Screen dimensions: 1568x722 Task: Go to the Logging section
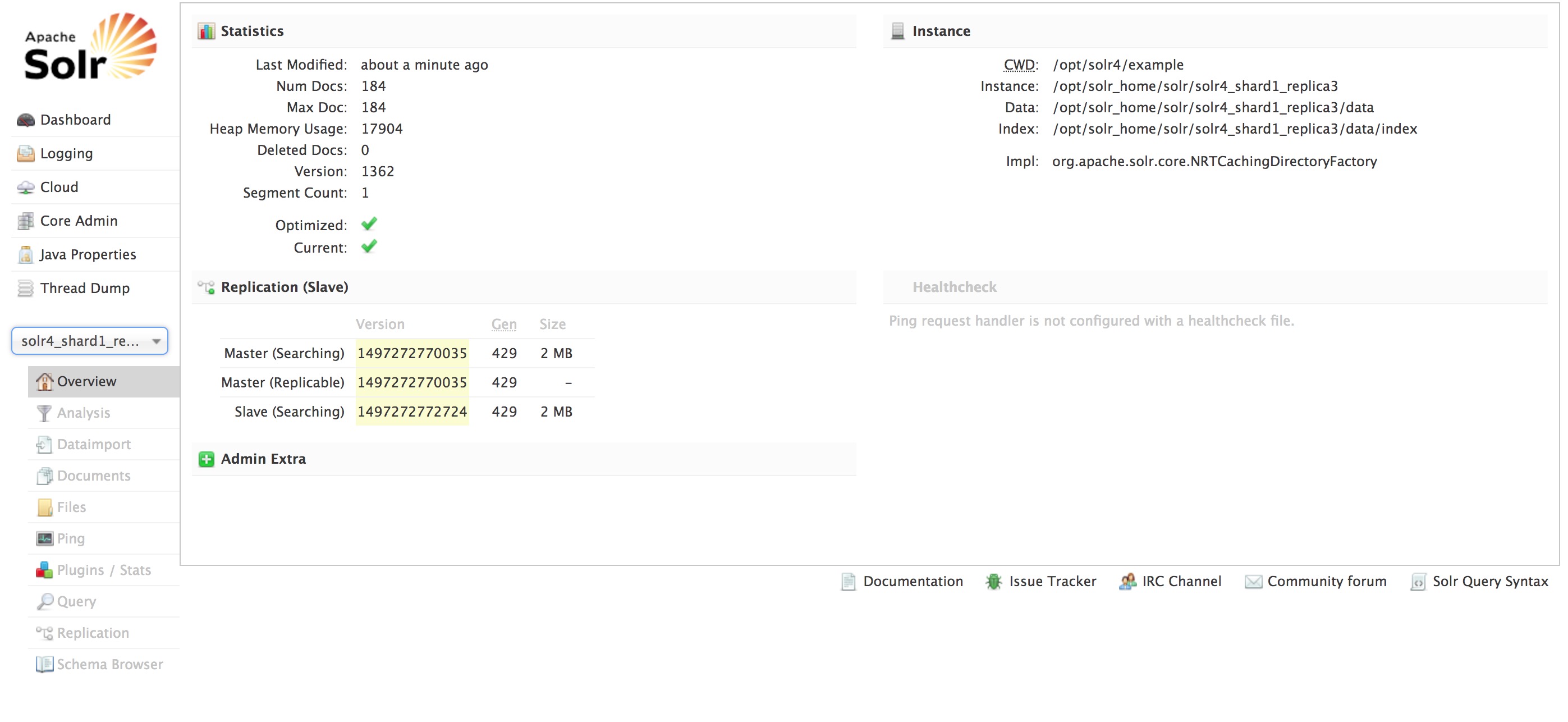[66, 153]
